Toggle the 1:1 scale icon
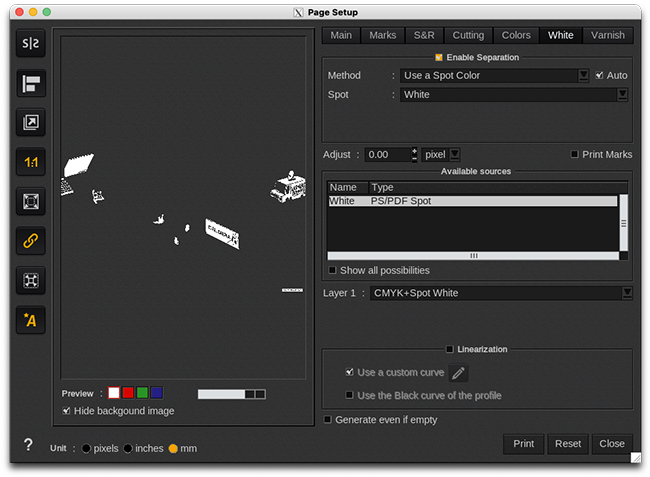The width and height of the screenshot is (650, 477). [x=31, y=162]
